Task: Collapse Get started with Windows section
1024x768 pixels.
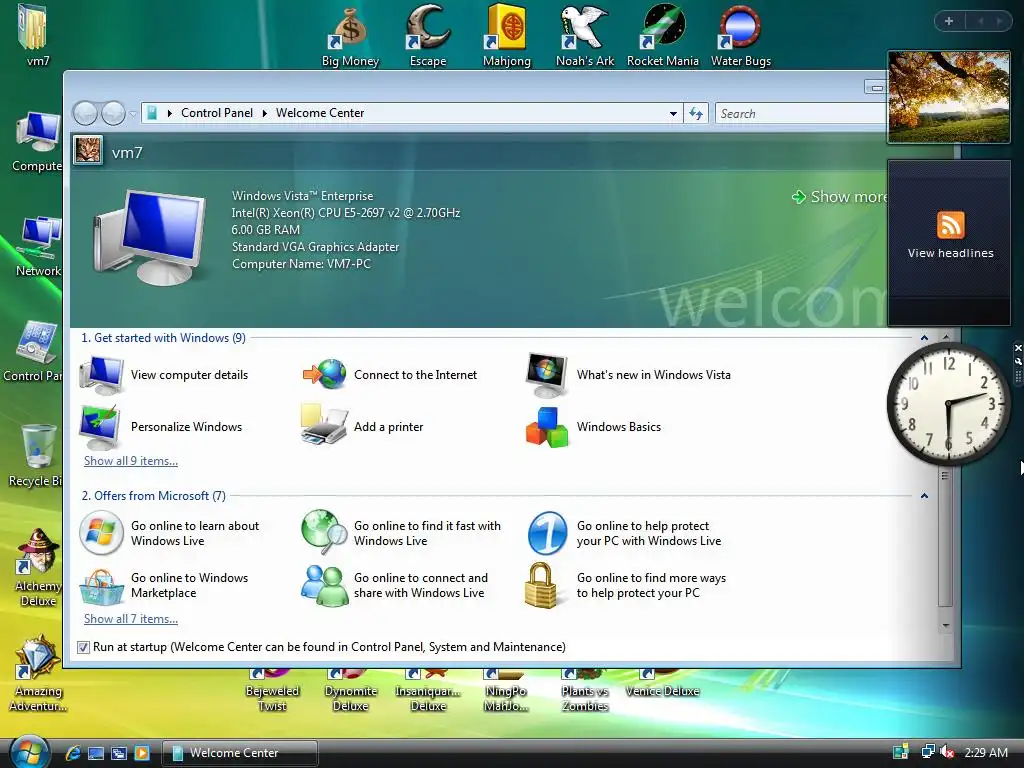Action: click(x=924, y=338)
